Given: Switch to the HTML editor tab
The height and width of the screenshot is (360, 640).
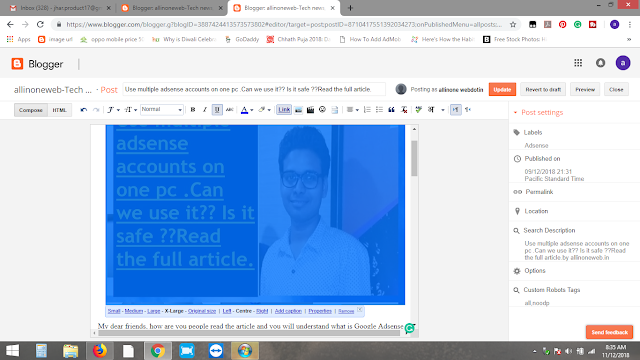Looking at the screenshot, I should pyautogui.click(x=59, y=110).
